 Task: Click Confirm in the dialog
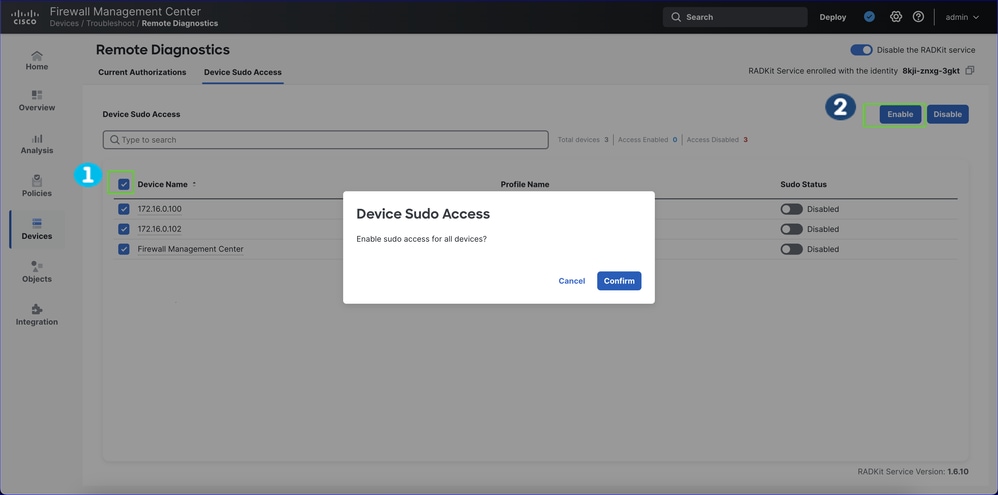pyautogui.click(x=619, y=281)
